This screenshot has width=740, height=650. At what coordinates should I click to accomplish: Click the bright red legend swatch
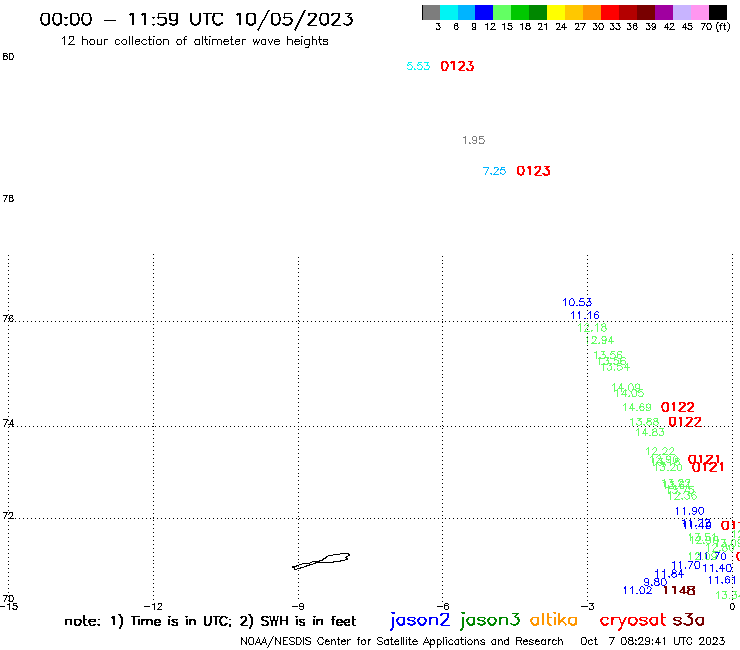point(610,12)
